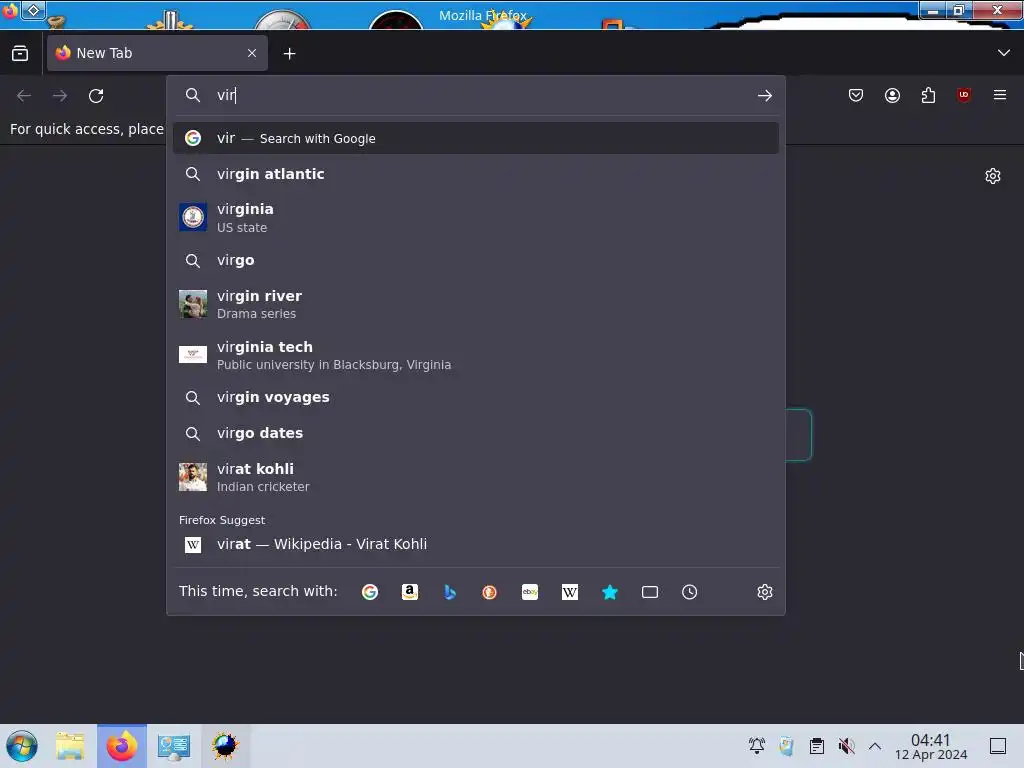
Task: Choose the 'virgin river' Drama series suggestion
Action: pyautogui.click(x=475, y=304)
